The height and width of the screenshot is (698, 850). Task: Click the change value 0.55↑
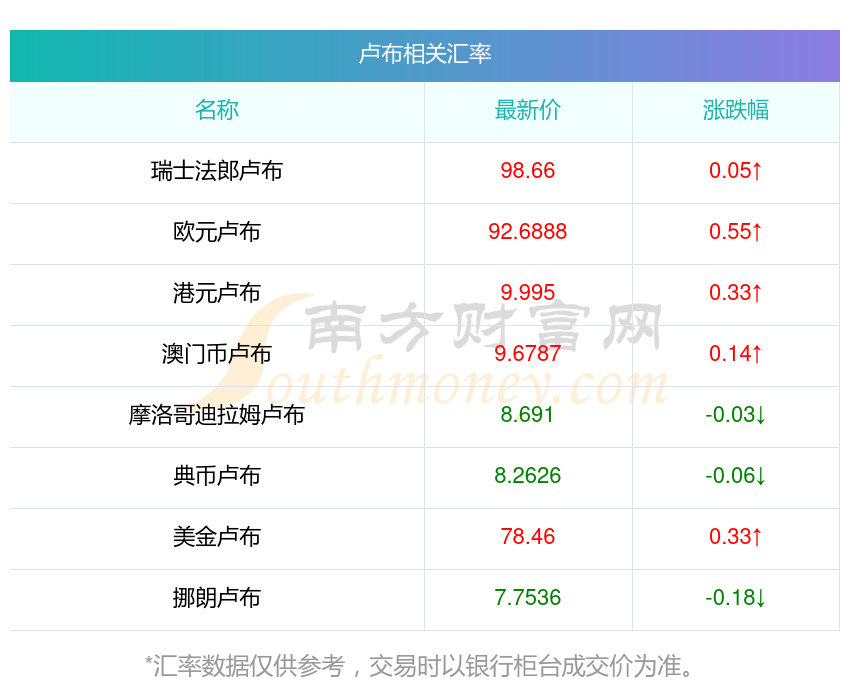736,232
